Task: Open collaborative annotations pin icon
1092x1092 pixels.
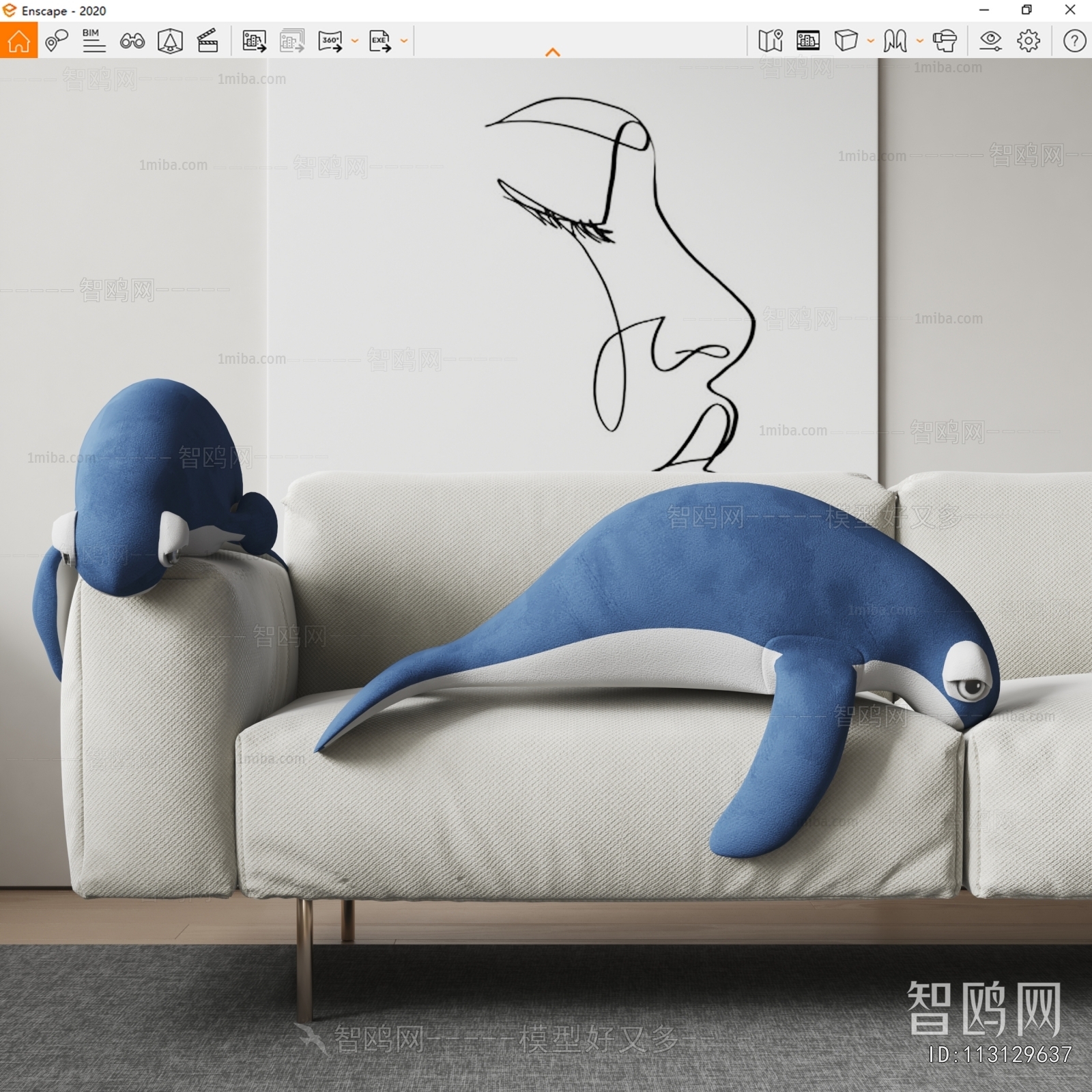Action: [57, 41]
